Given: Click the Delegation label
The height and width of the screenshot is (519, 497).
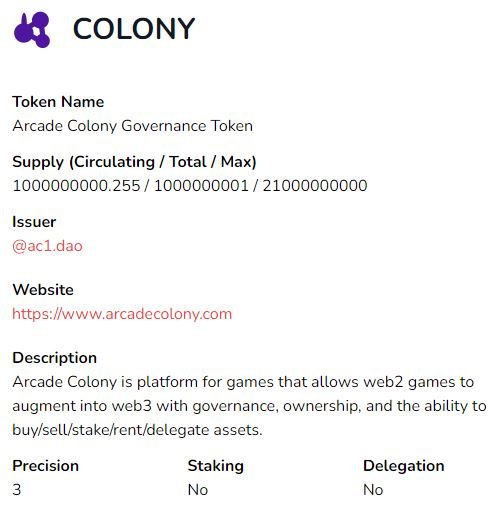Looking at the screenshot, I should tap(404, 466).
